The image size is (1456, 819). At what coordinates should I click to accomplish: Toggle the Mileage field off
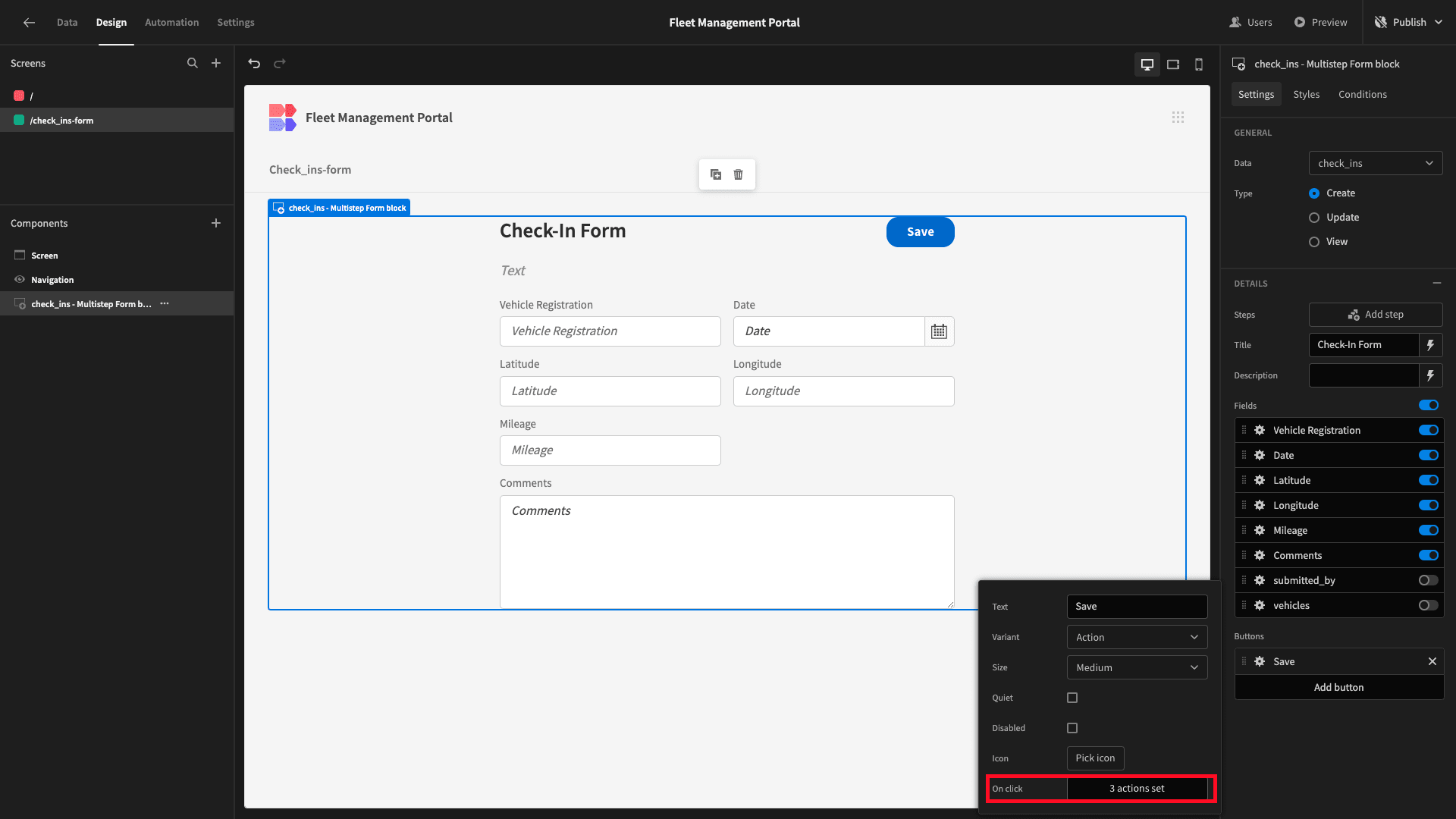1429,530
